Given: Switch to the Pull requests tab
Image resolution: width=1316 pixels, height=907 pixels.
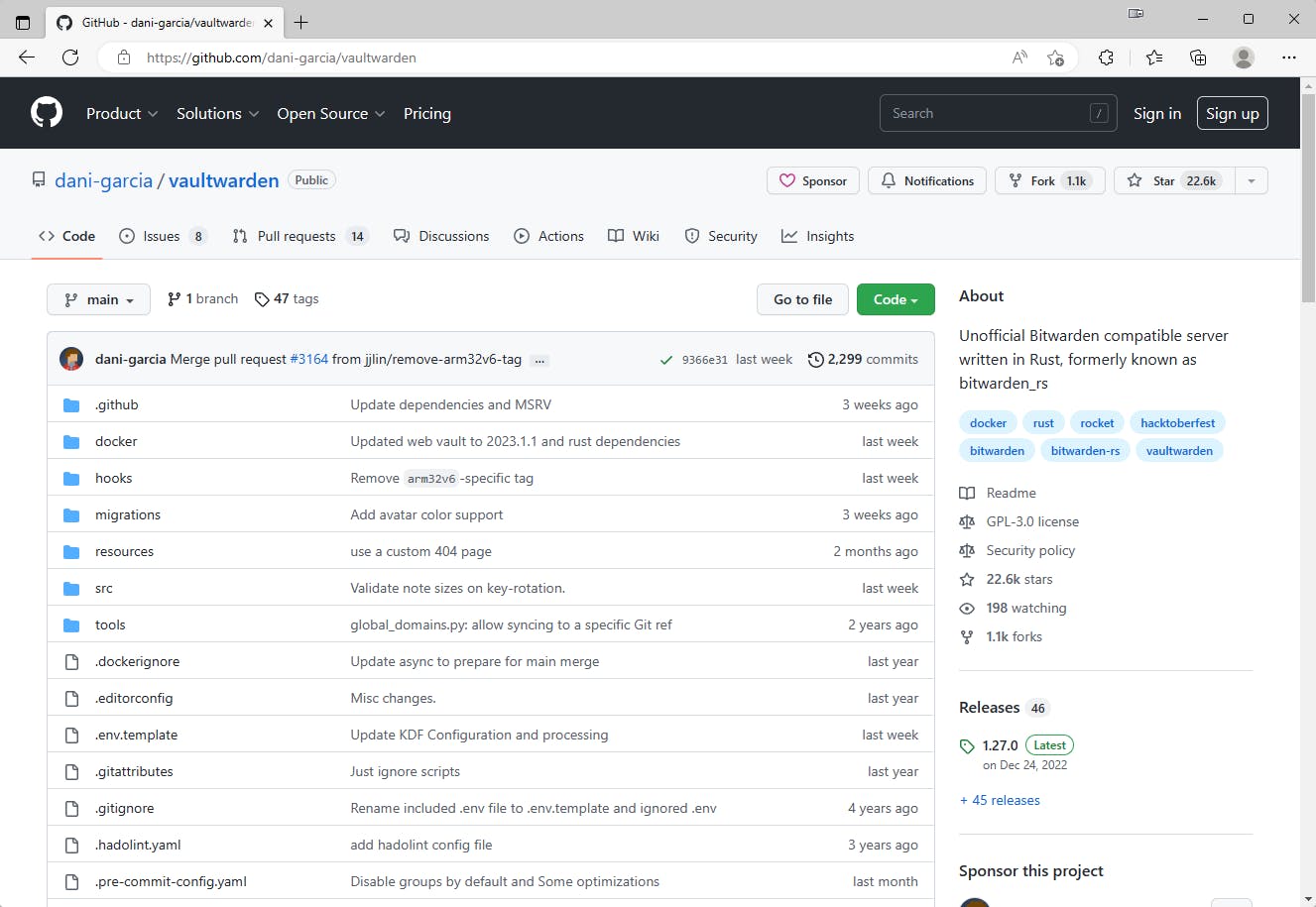Looking at the screenshot, I should [x=300, y=236].
